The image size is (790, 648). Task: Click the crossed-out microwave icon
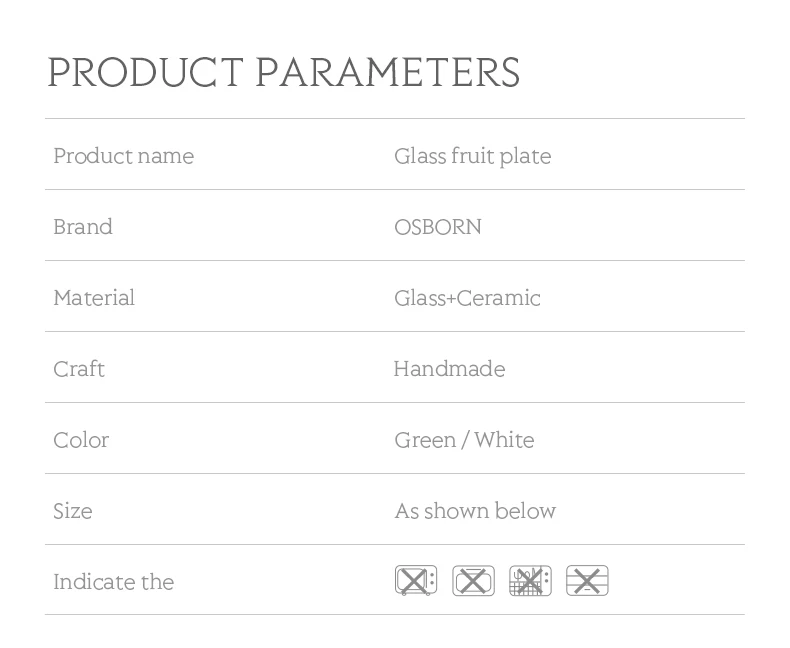pyautogui.click(x=416, y=580)
